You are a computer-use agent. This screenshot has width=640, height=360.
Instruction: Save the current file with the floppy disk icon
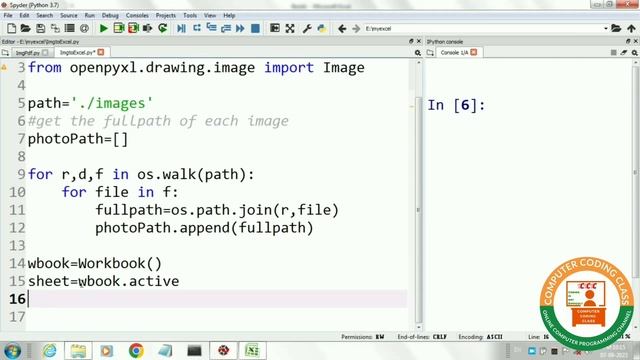pyautogui.click(x=40, y=28)
